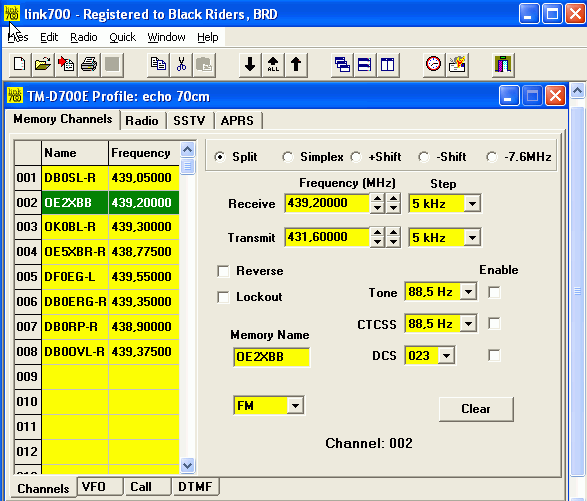Select the -7.6MHz radio button
The width and height of the screenshot is (587, 501).
point(492,157)
